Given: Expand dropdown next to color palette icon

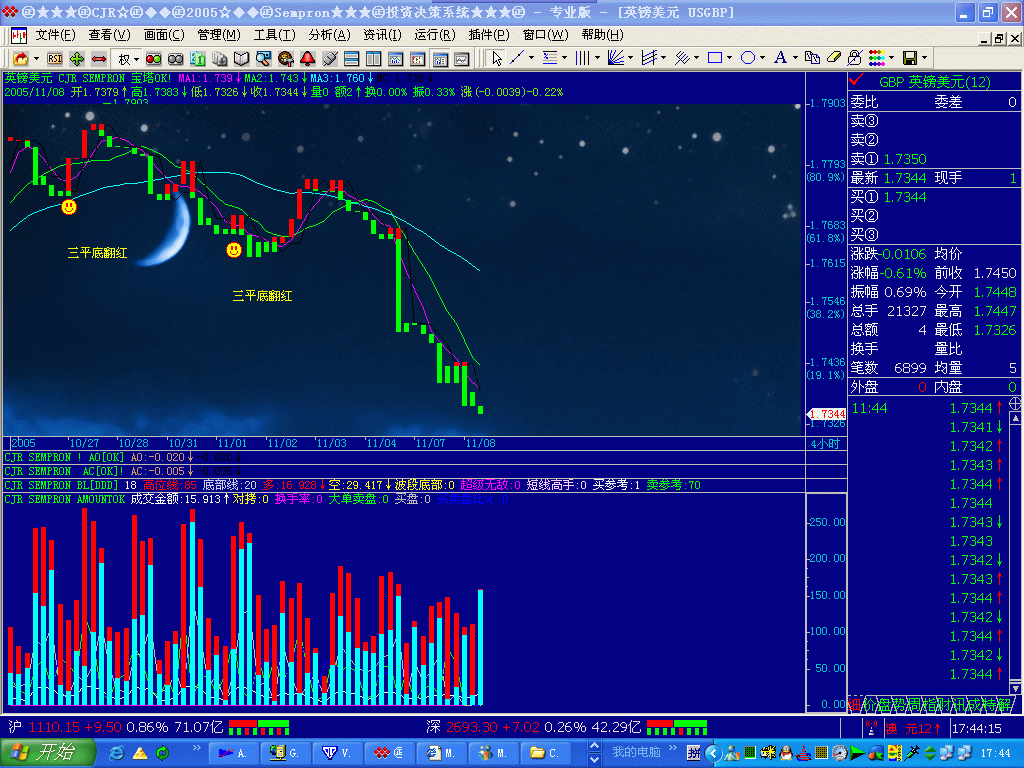Looking at the screenshot, I should pos(891,58).
